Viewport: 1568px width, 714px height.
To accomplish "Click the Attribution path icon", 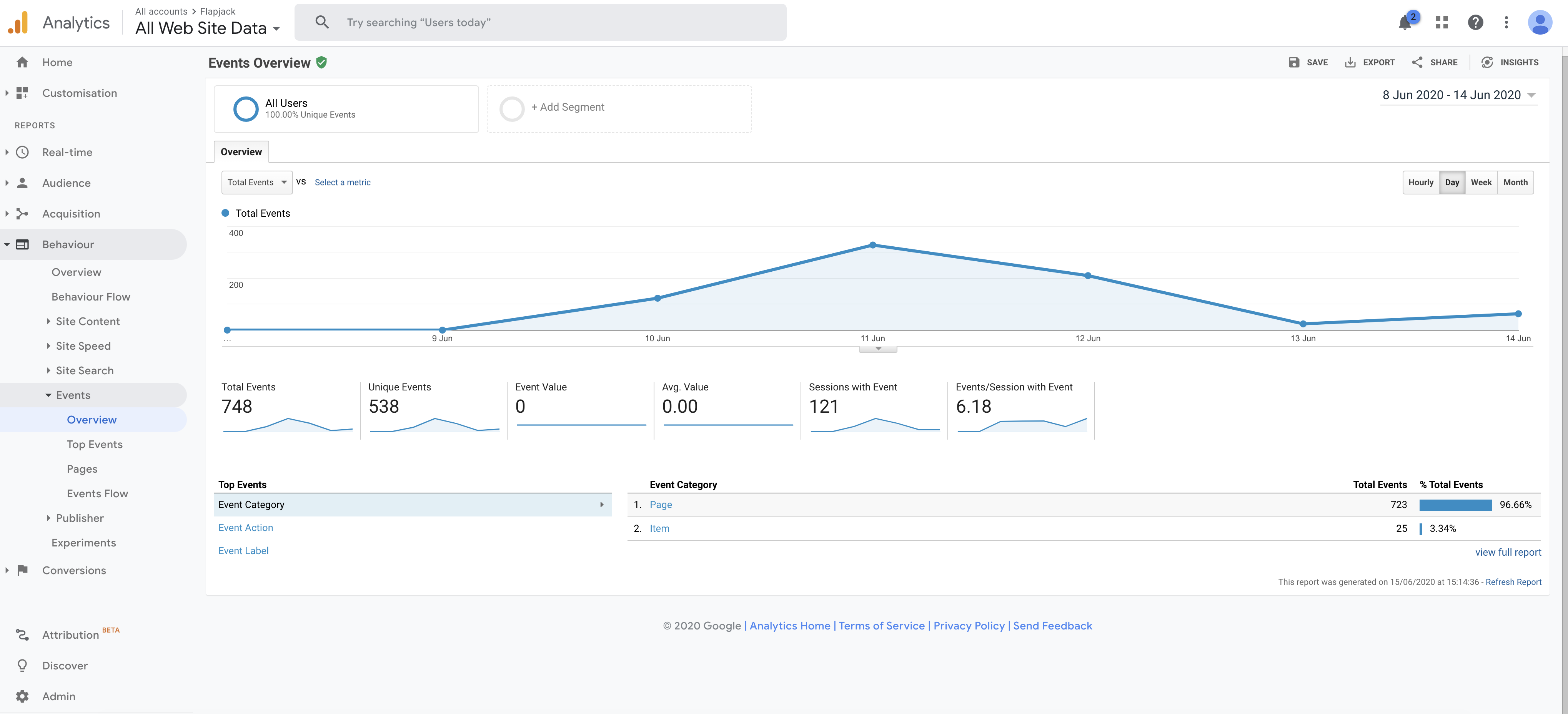I will [x=23, y=635].
